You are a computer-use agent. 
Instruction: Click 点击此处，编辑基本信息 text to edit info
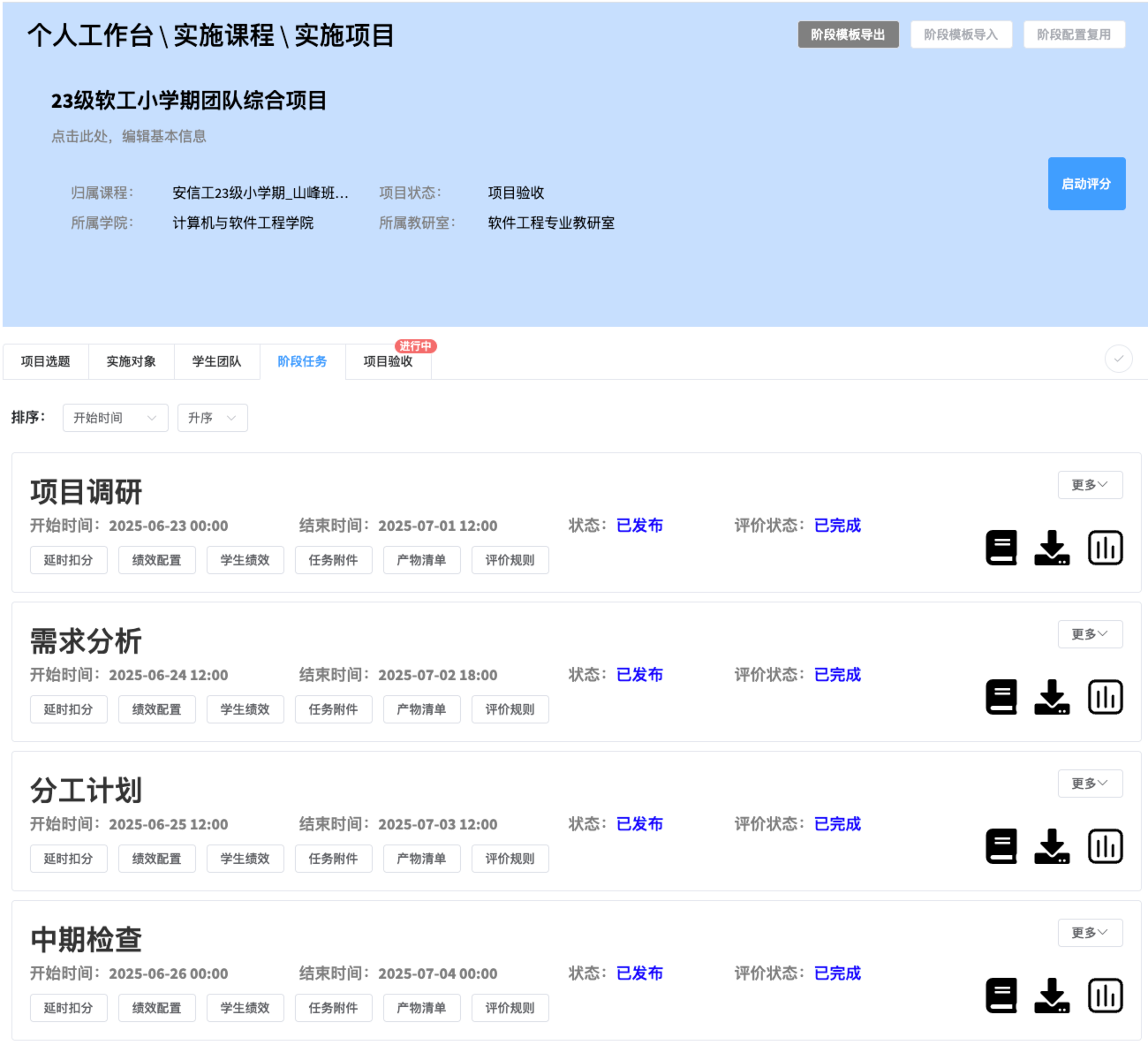pos(129,136)
